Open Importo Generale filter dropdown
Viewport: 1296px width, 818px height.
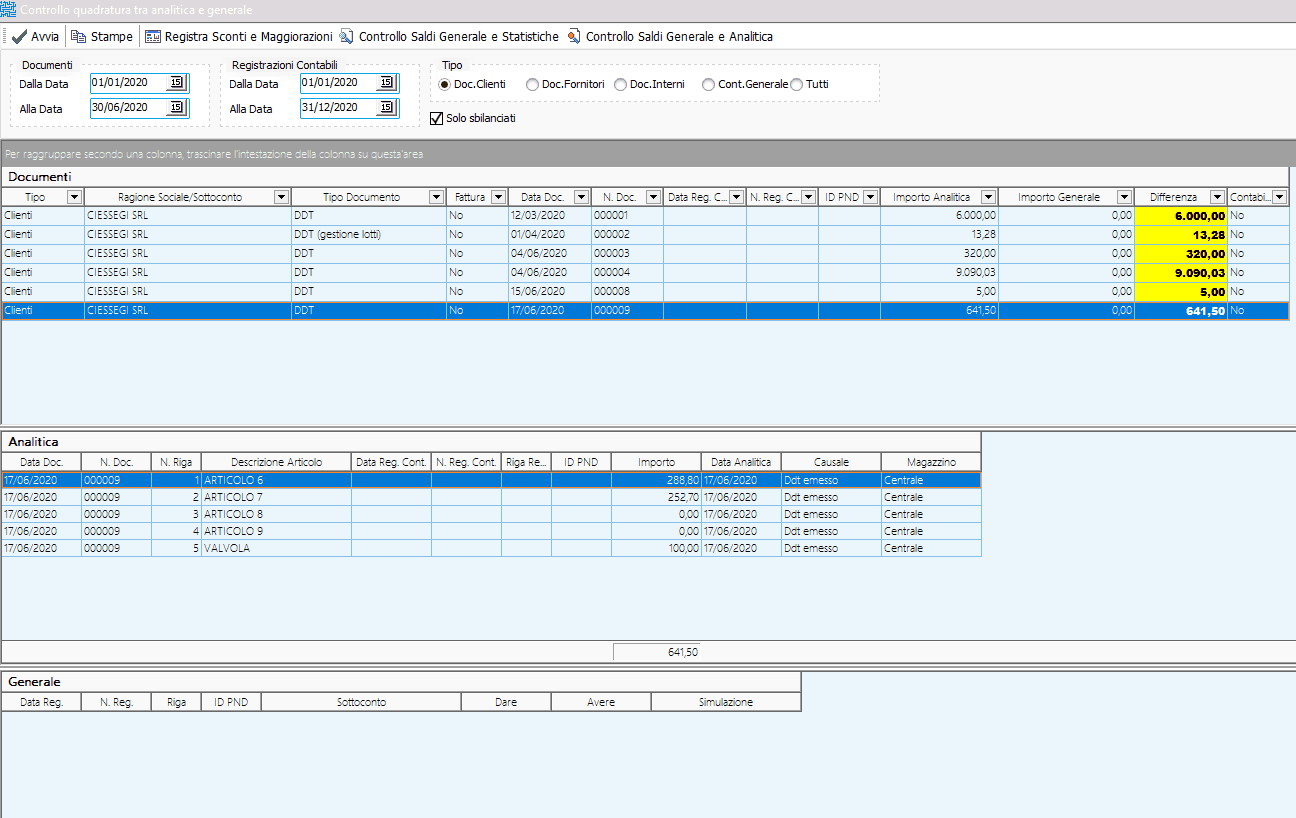tap(1124, 198)
